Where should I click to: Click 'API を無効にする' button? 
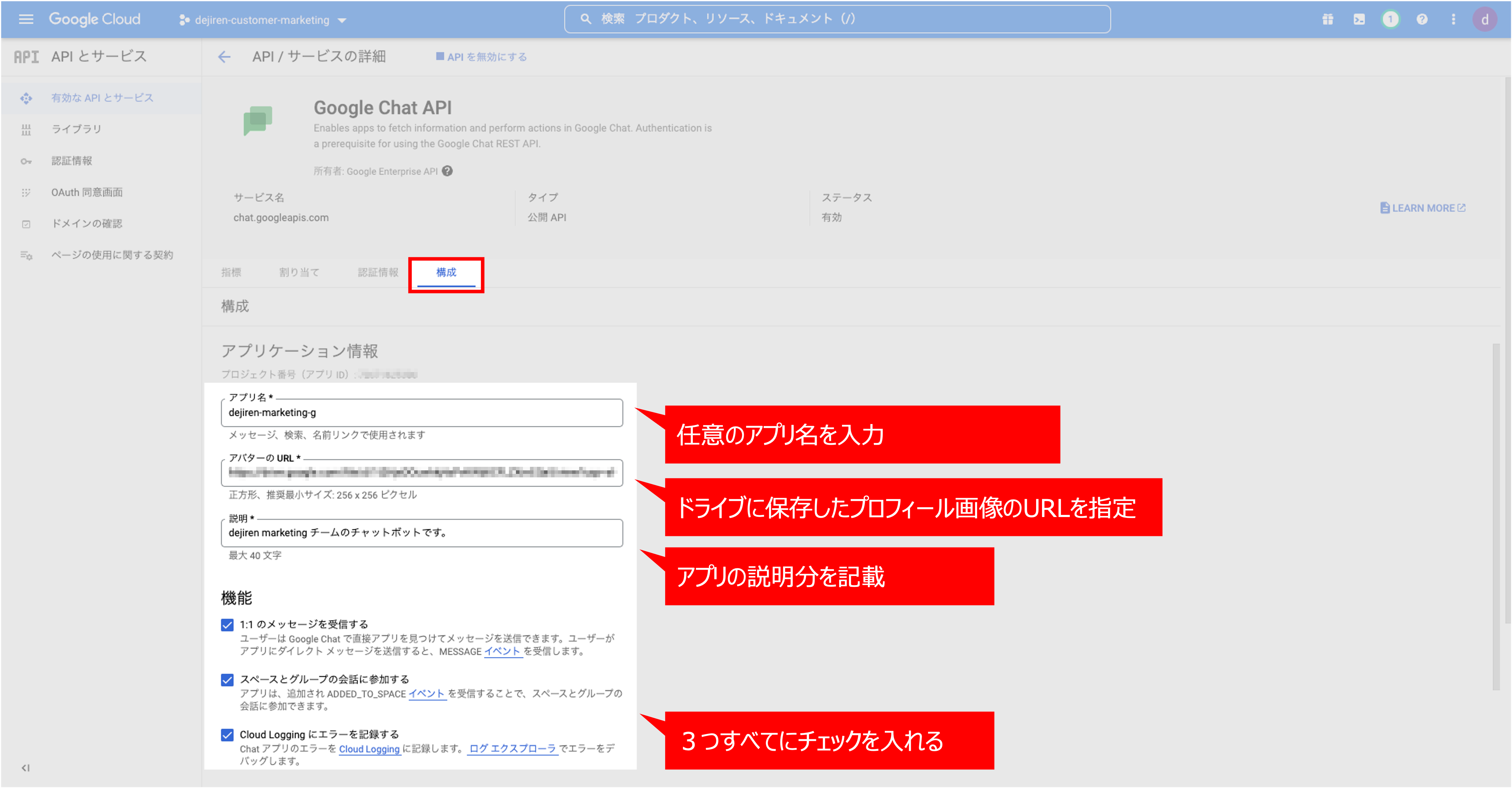tap(481, 57)
